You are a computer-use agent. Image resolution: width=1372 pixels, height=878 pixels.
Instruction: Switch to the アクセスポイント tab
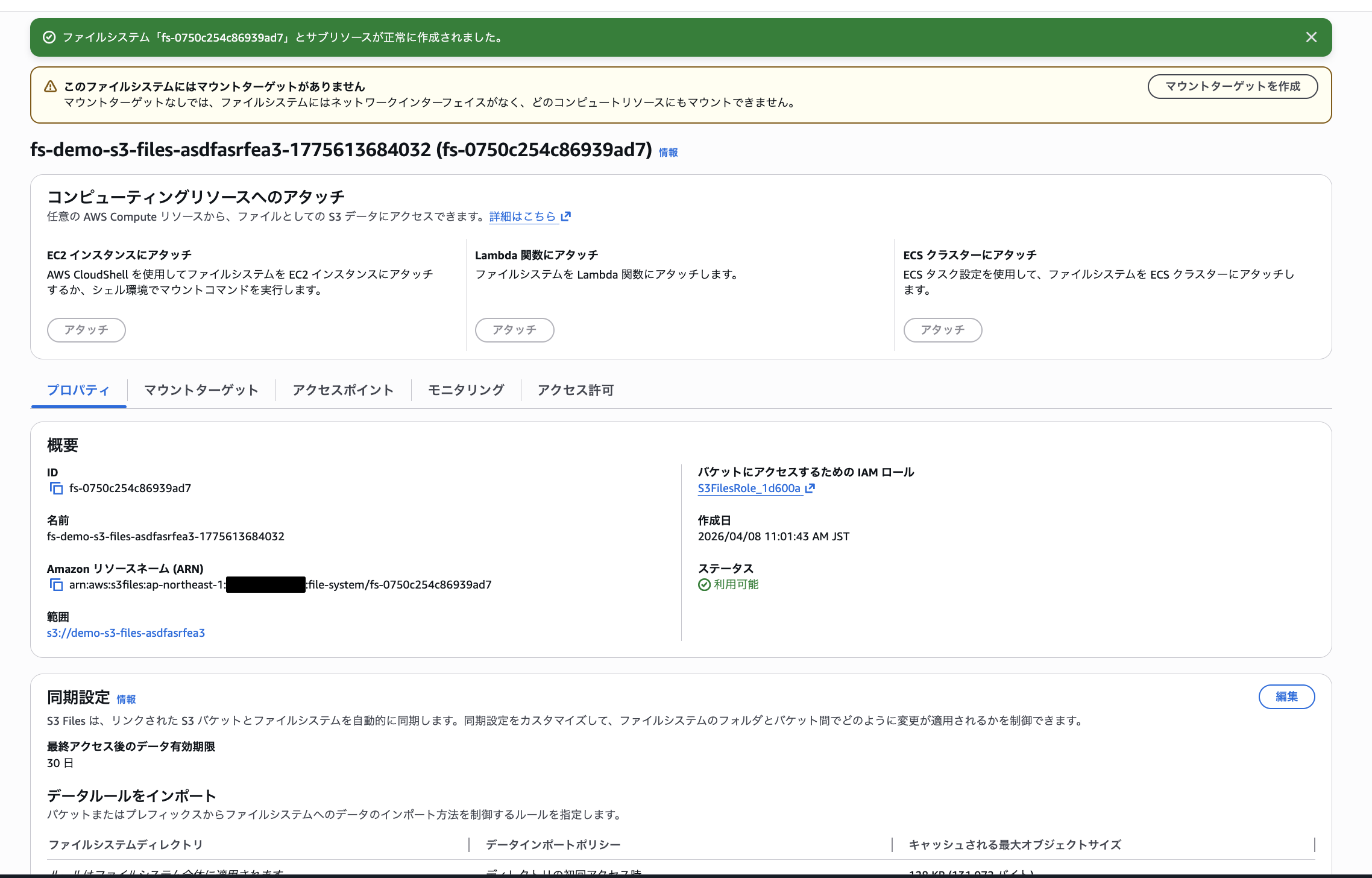tap(342, 390)
